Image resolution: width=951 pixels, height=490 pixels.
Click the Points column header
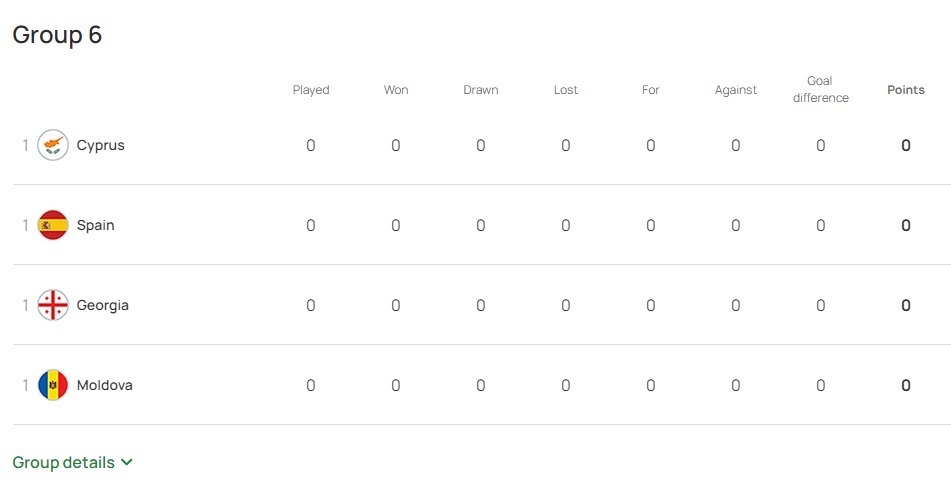[906, 90]
